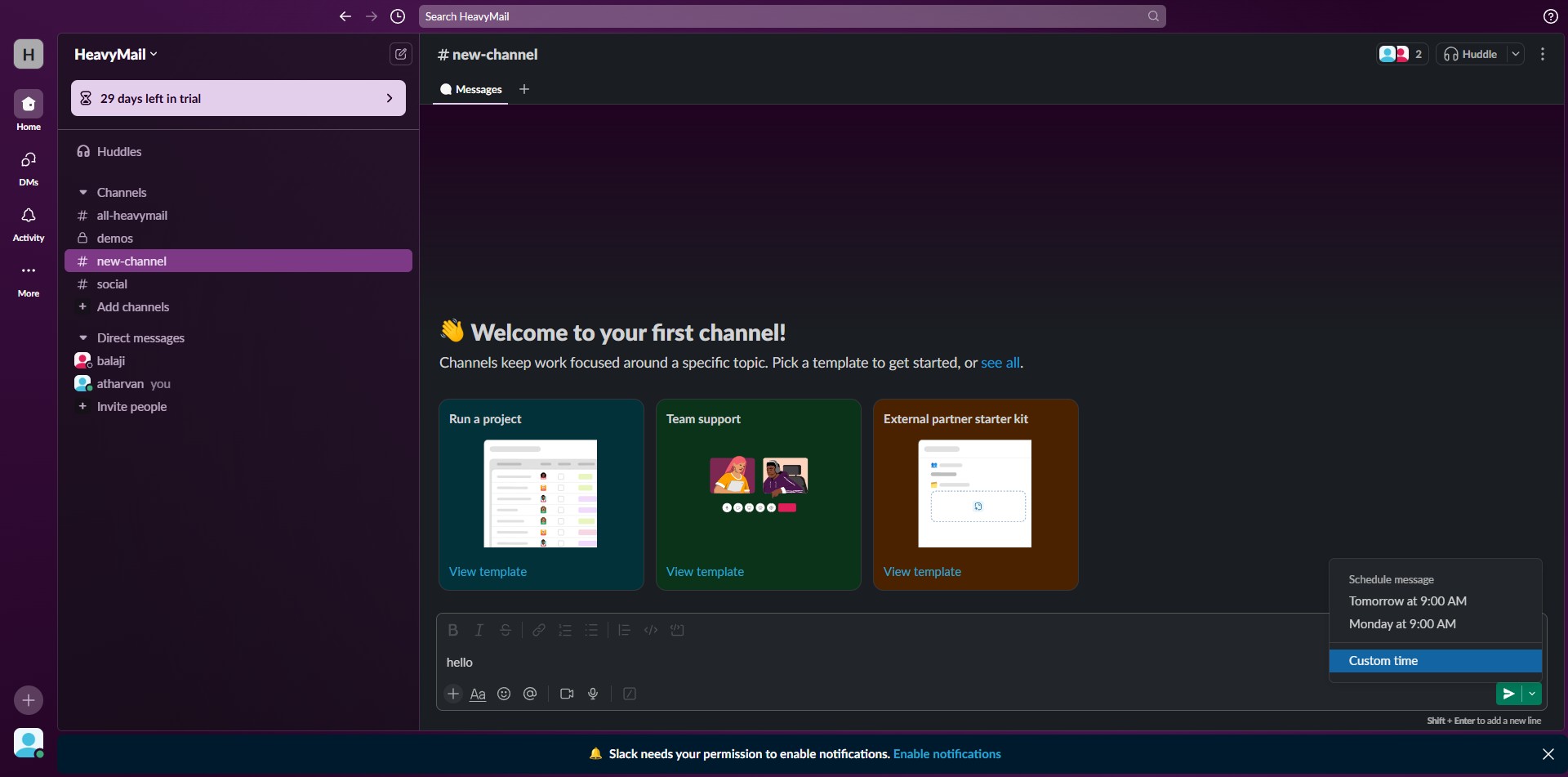
Task: Toggle italic formatting in the composer
Action: click(x=479, y=630)
